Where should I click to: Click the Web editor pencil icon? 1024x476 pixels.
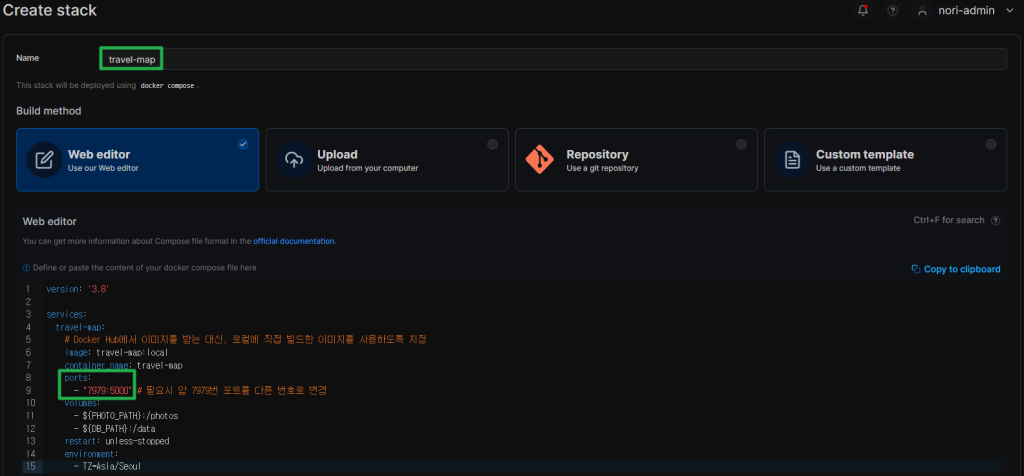44,160
